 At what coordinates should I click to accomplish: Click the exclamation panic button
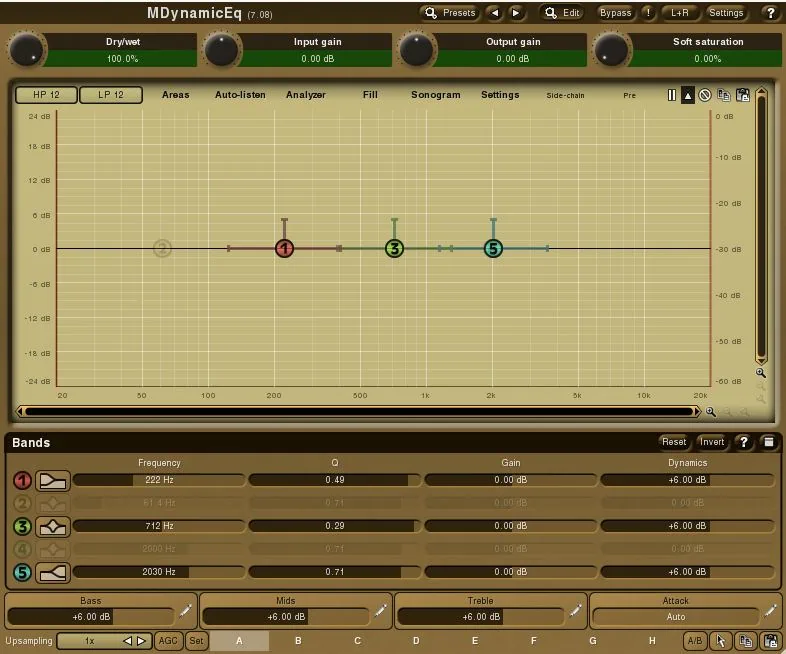point(648,13)
